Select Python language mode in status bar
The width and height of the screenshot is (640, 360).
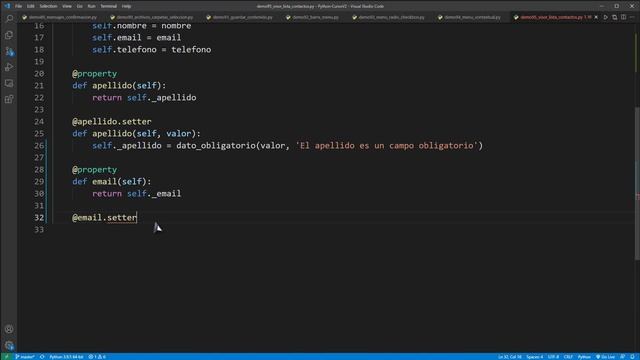coord(584,357)
